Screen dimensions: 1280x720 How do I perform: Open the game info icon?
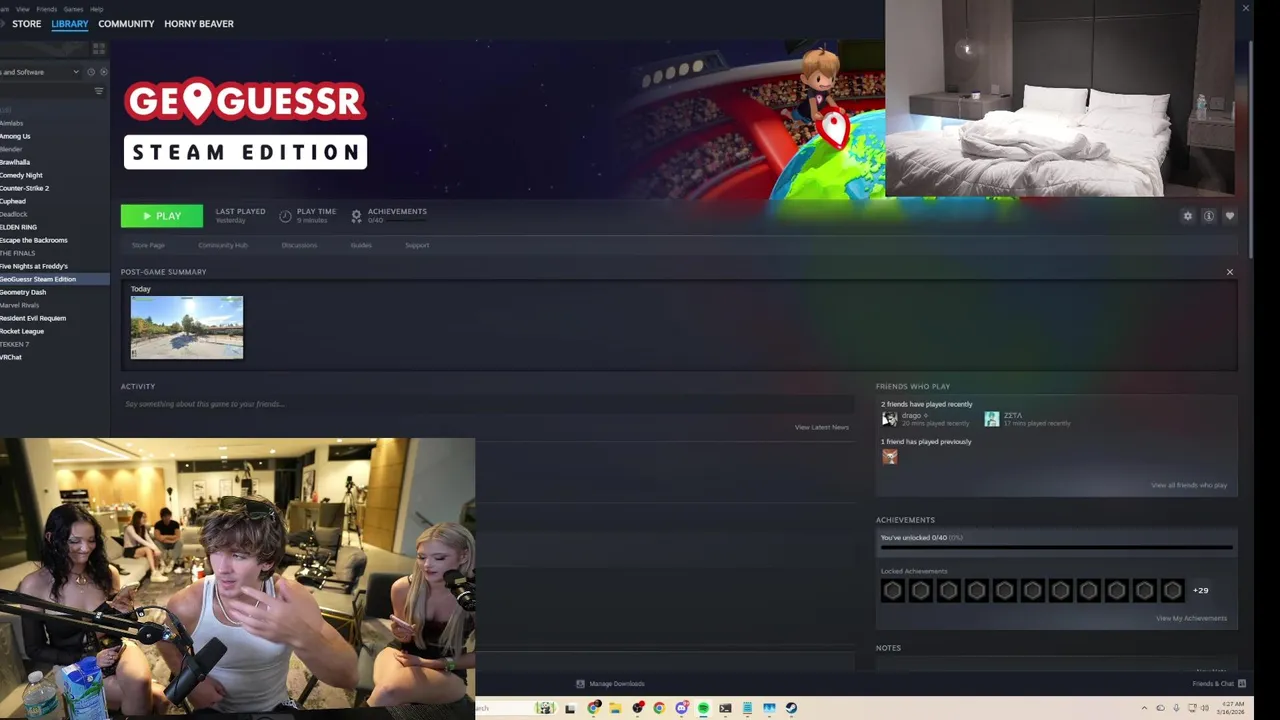pyautogui.click(x=1208, y=216)
